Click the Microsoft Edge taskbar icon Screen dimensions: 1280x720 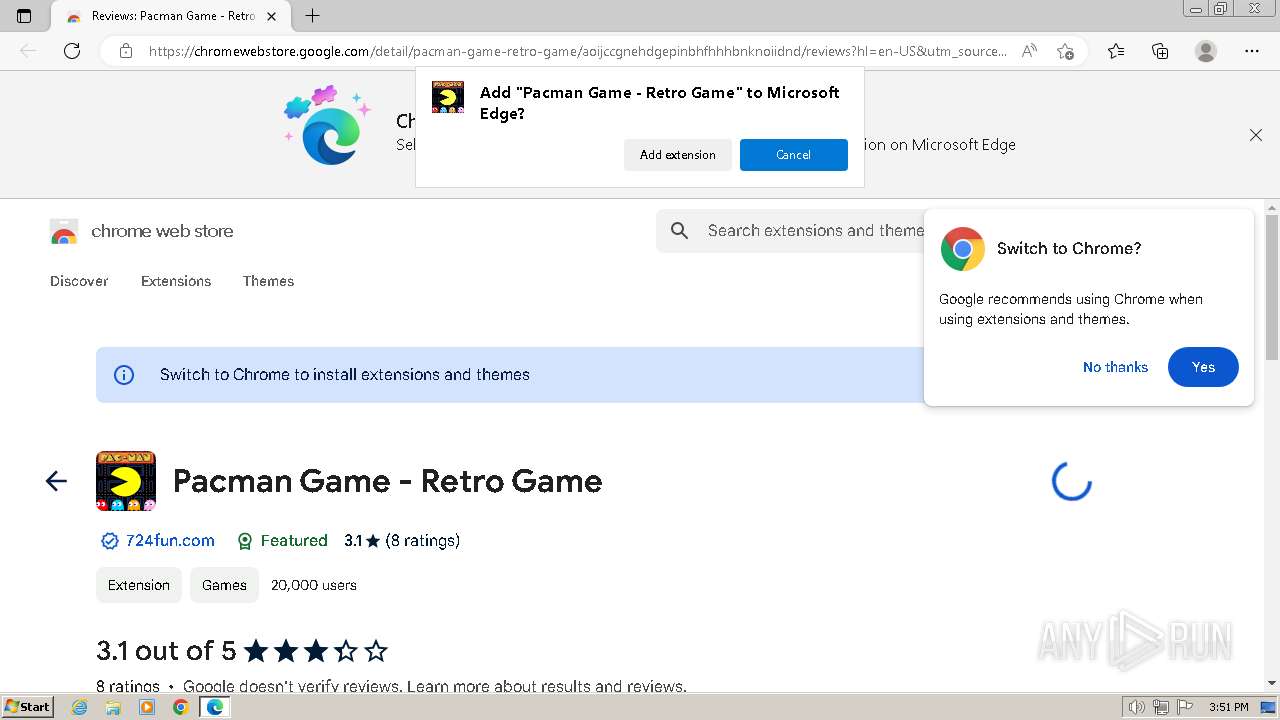click(214, 707)
